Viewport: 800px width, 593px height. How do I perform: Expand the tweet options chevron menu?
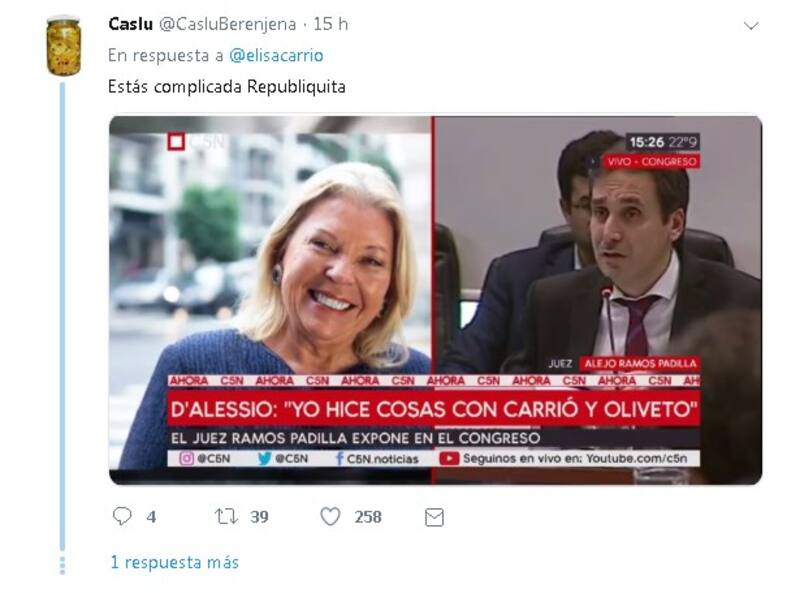pos(751,26)
